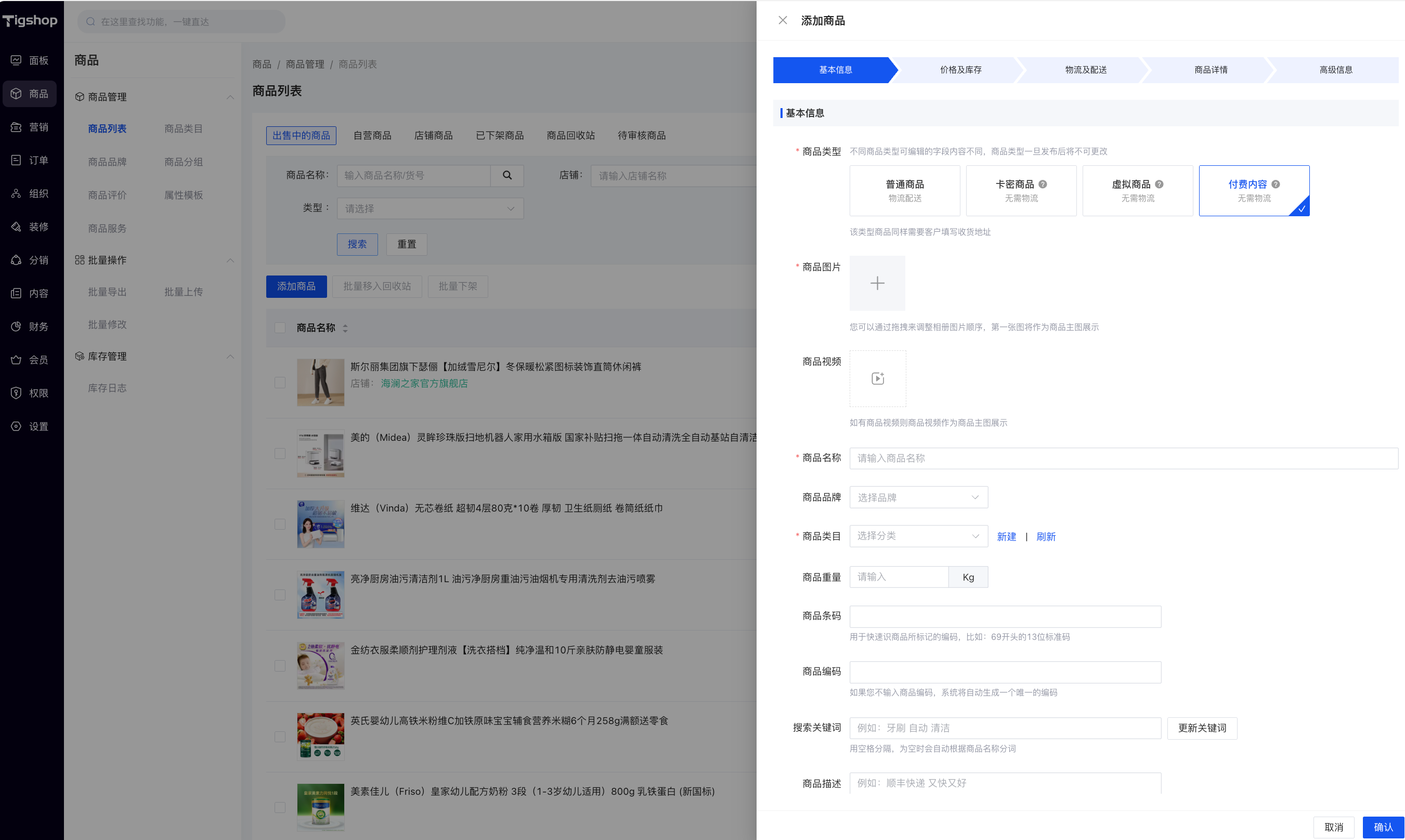Screen dimensions: 1405x840
Task: Open the 选择分类 category dropdown
Action: click(918, 536)
